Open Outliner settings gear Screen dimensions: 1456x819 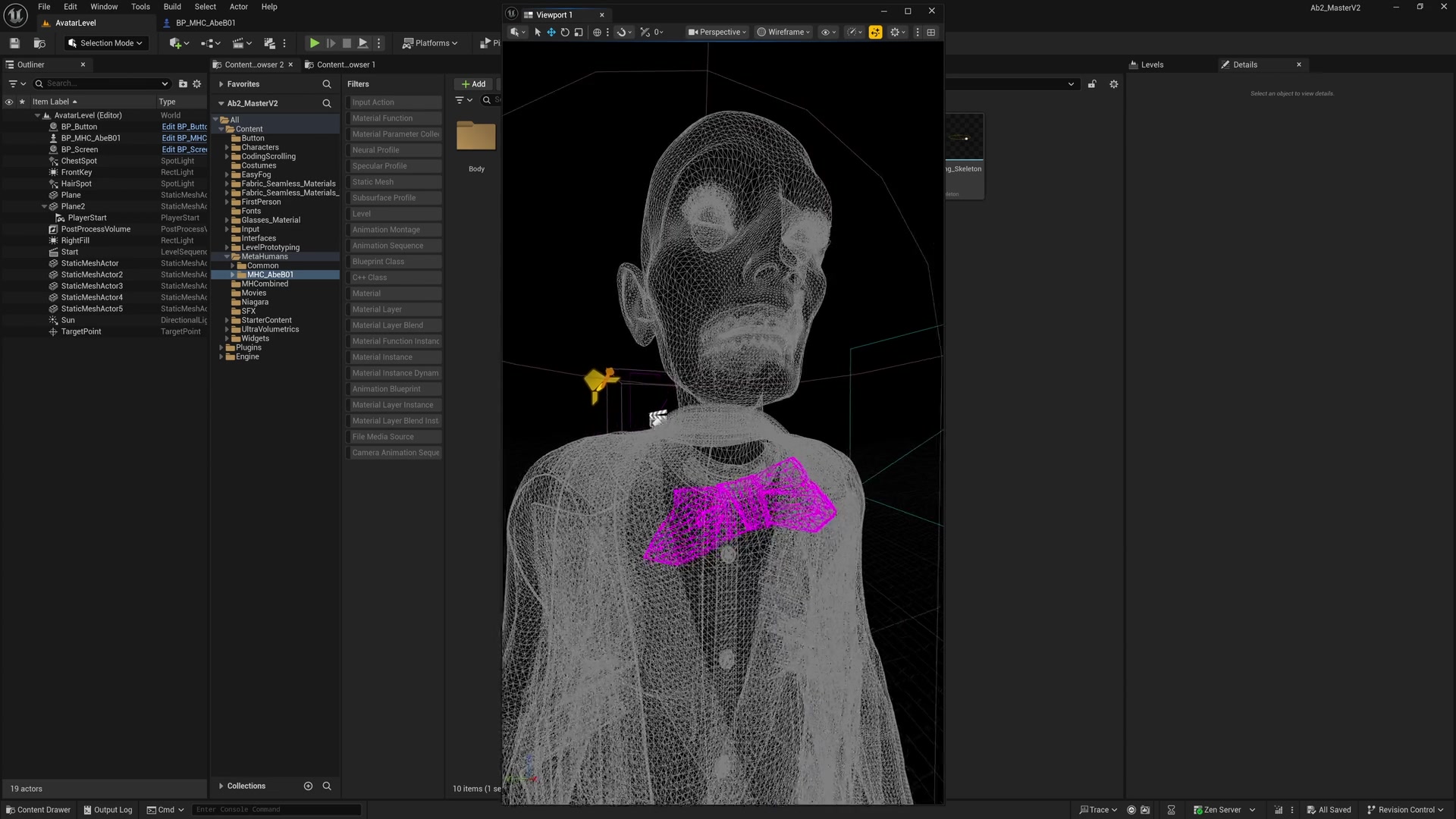tap(197, 83)
